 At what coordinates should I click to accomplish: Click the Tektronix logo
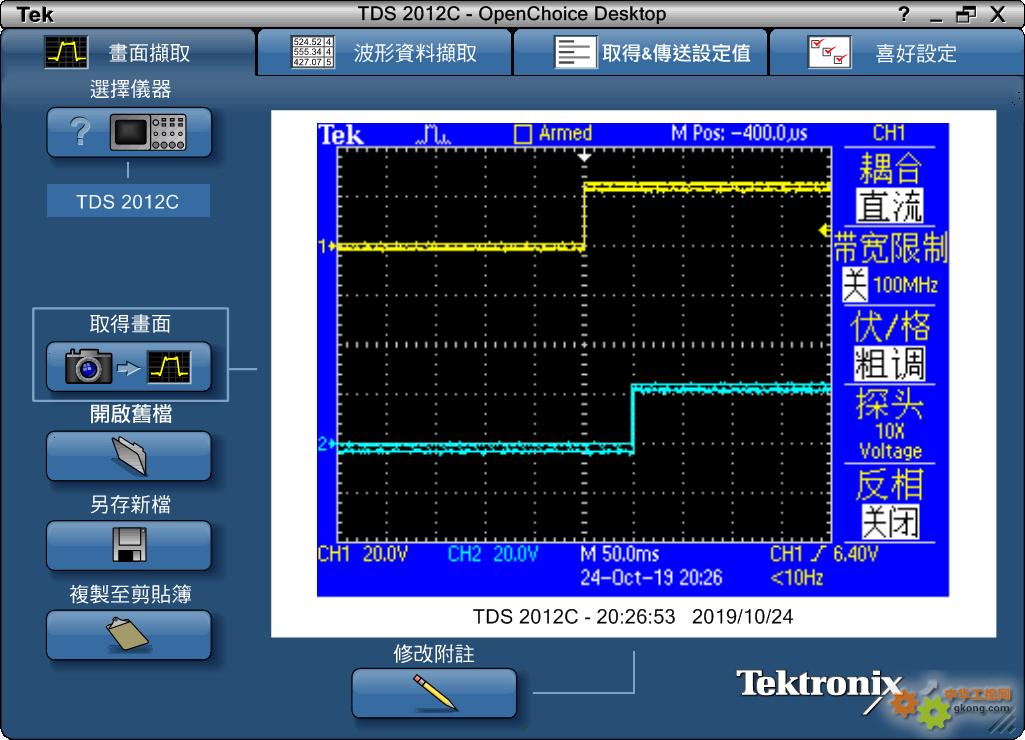tap(819, 684)
